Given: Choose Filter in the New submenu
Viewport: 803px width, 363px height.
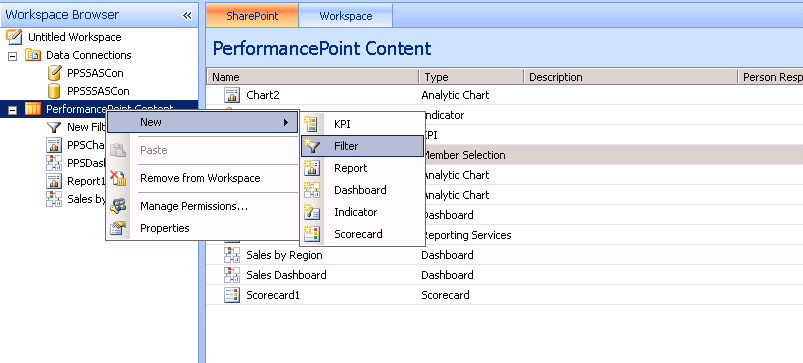Looking at the screenshot, I should [x=362, y=146].
